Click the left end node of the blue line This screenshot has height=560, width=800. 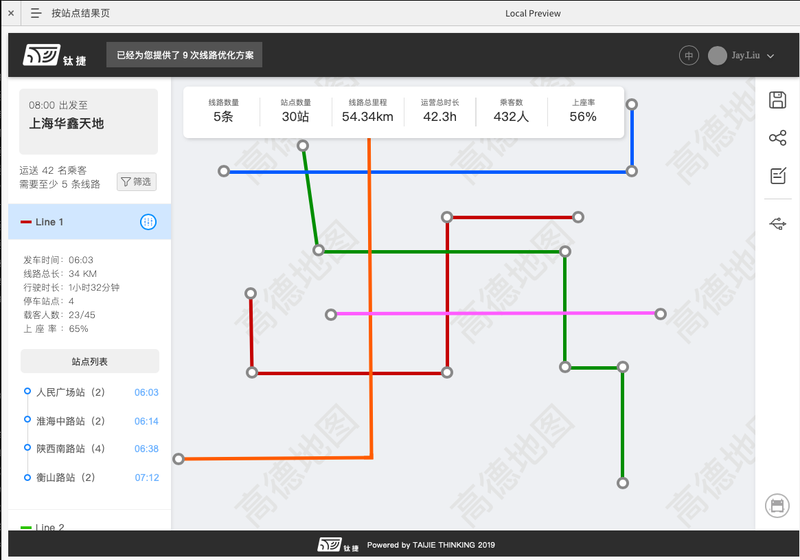[223, 171]
